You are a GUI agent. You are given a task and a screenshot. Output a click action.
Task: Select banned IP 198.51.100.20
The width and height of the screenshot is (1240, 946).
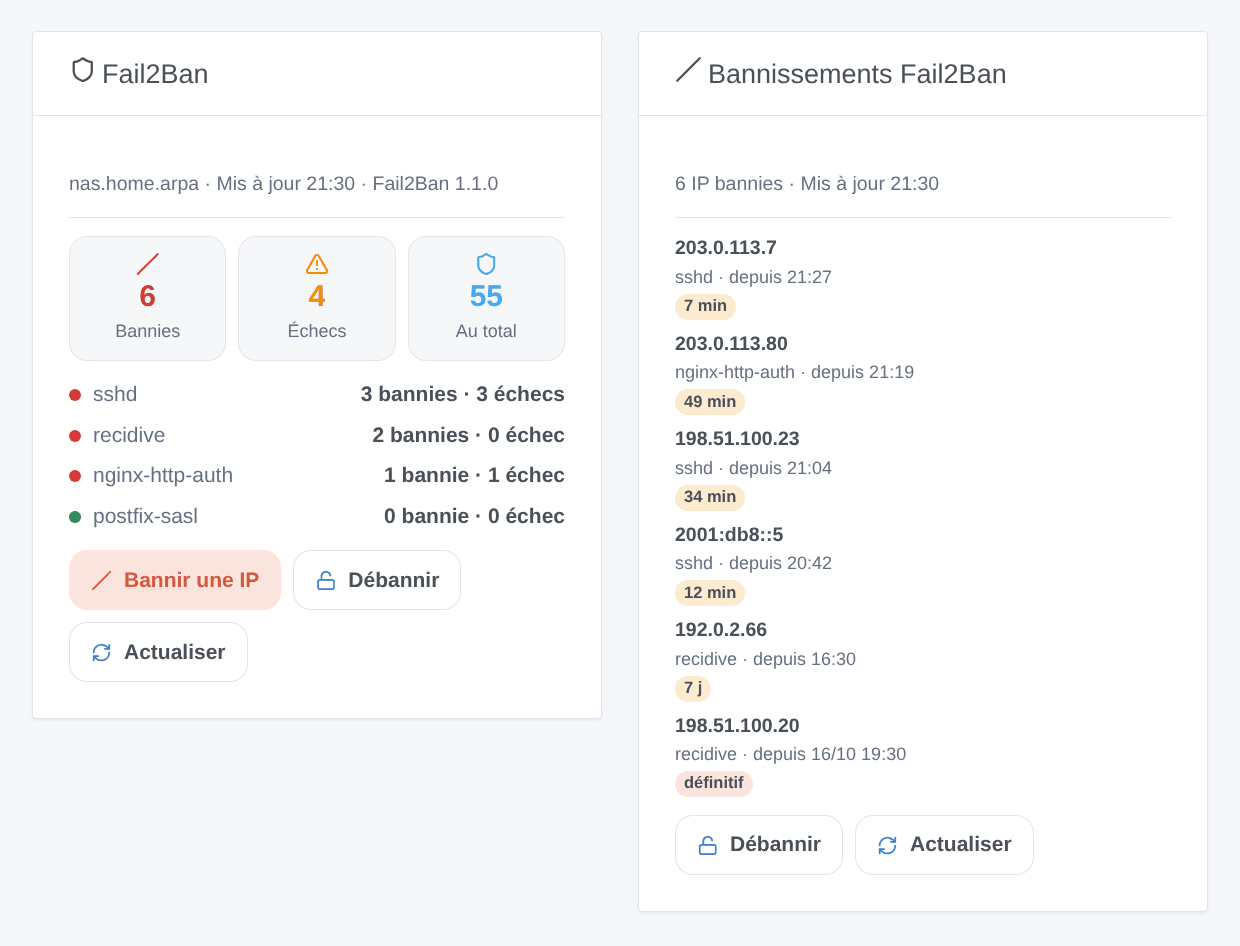pyautogui.click(x=737, y=726)
